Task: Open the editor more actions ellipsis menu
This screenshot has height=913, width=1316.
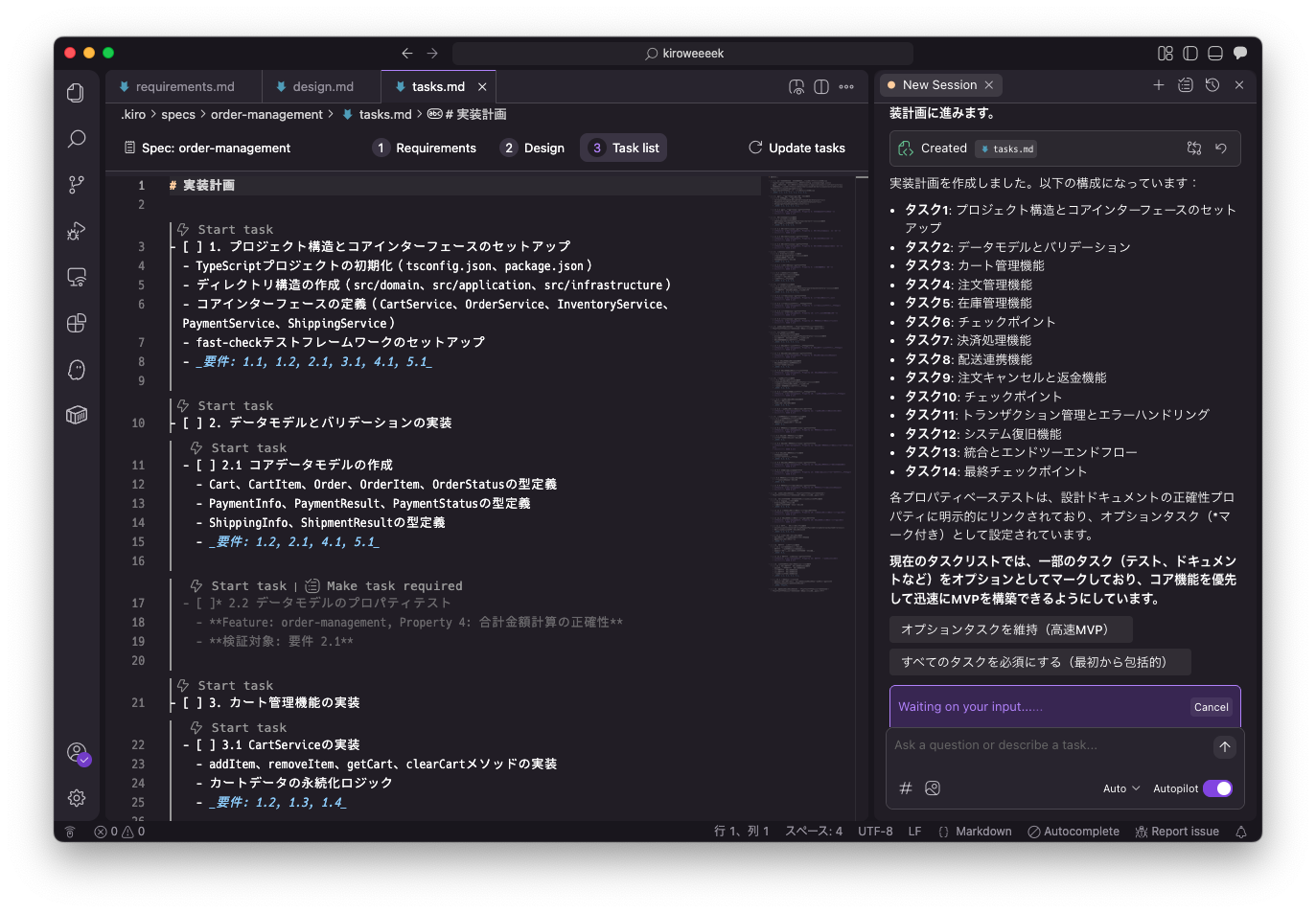Action: pyautogui.click(x=846, y=87)
